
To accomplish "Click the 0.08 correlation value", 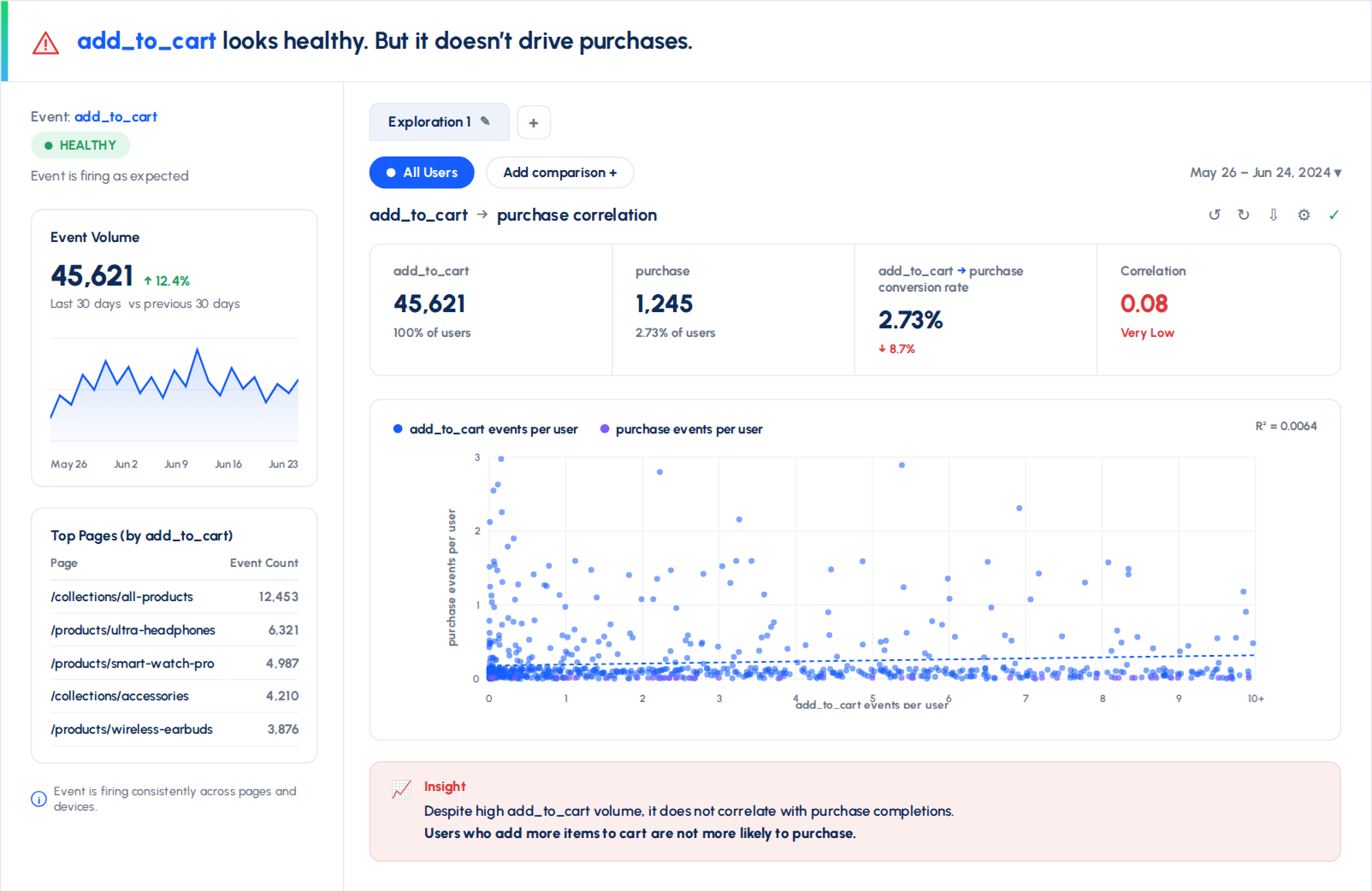I will [x=1144, y=304].
